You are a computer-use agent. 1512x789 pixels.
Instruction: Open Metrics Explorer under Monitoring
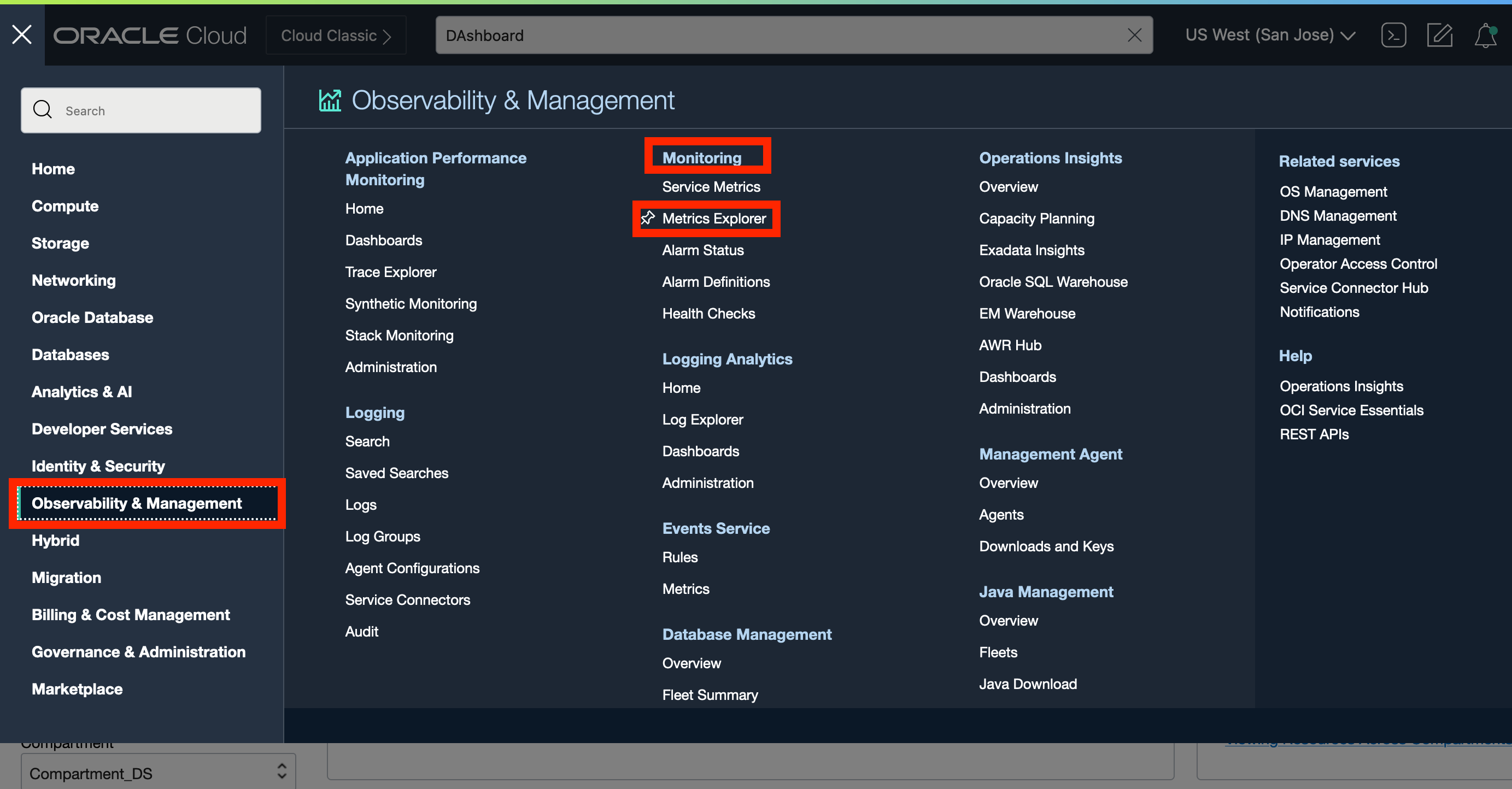tap(714, 218)
